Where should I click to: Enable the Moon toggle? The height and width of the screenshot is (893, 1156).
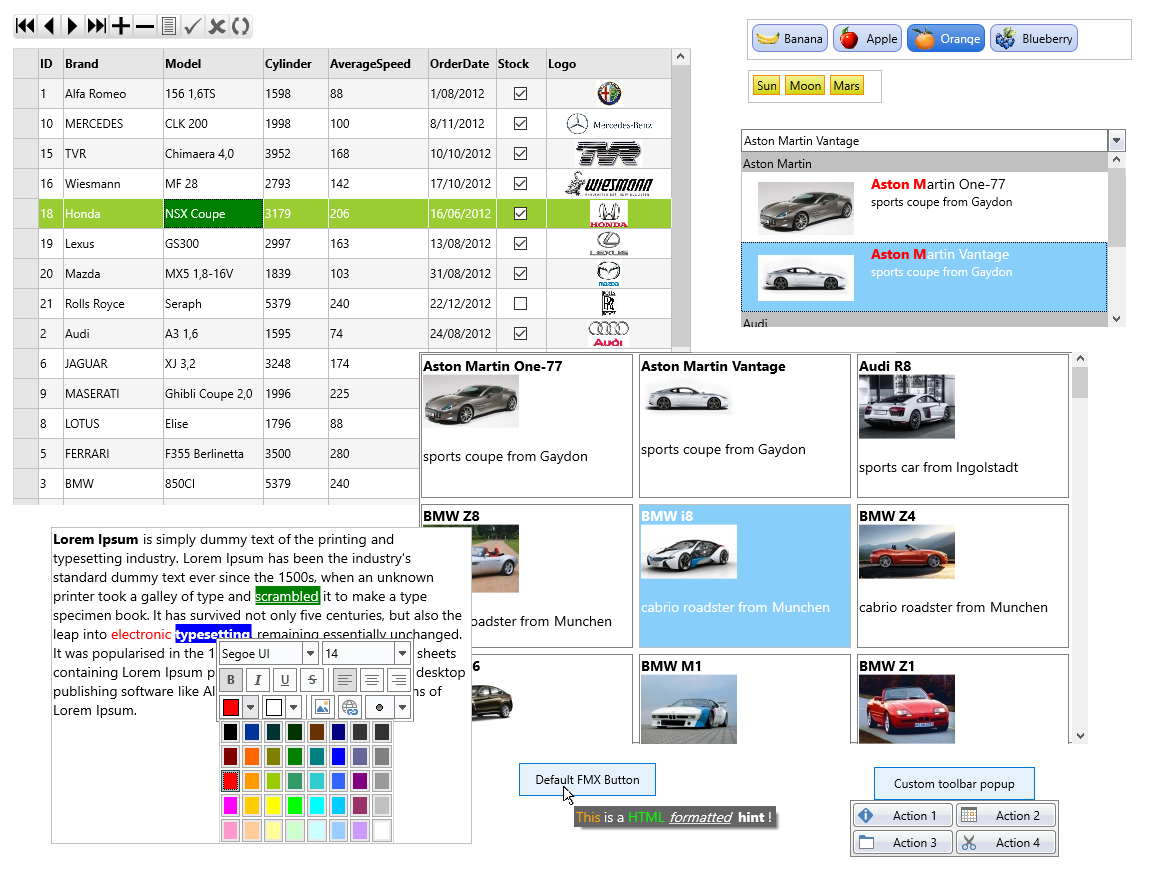coord(805,86)
